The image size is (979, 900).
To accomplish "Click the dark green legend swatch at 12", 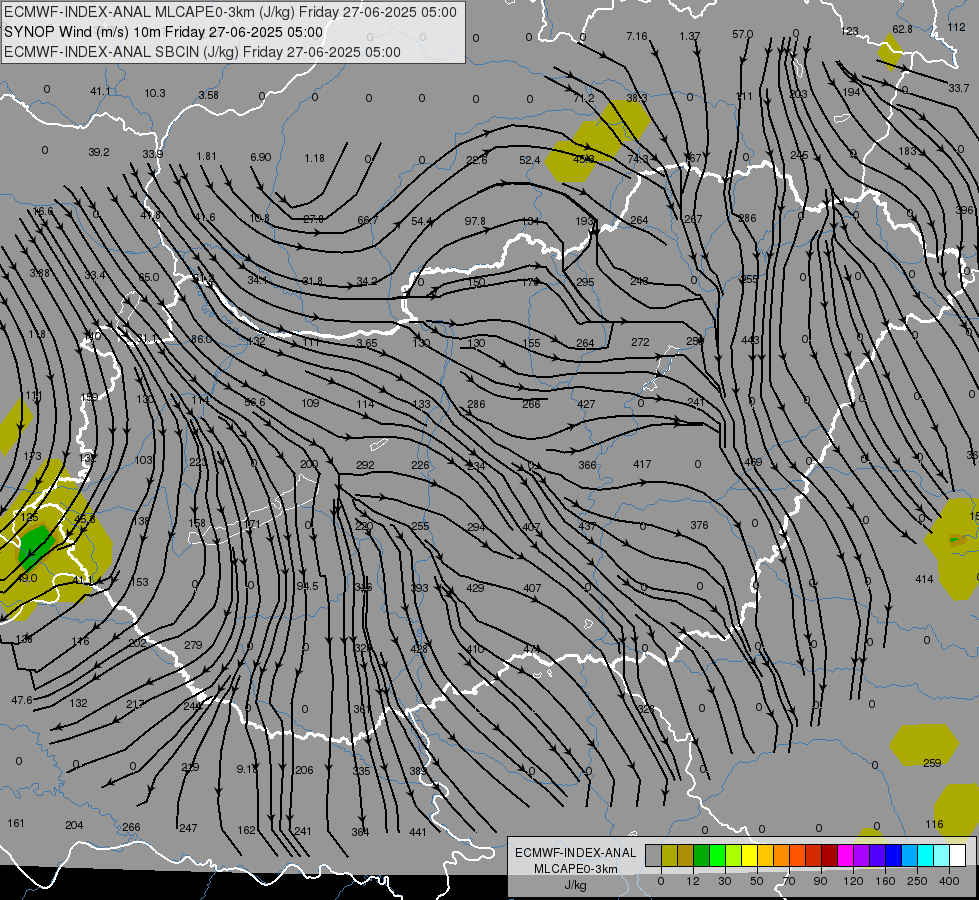I will 701,856.
